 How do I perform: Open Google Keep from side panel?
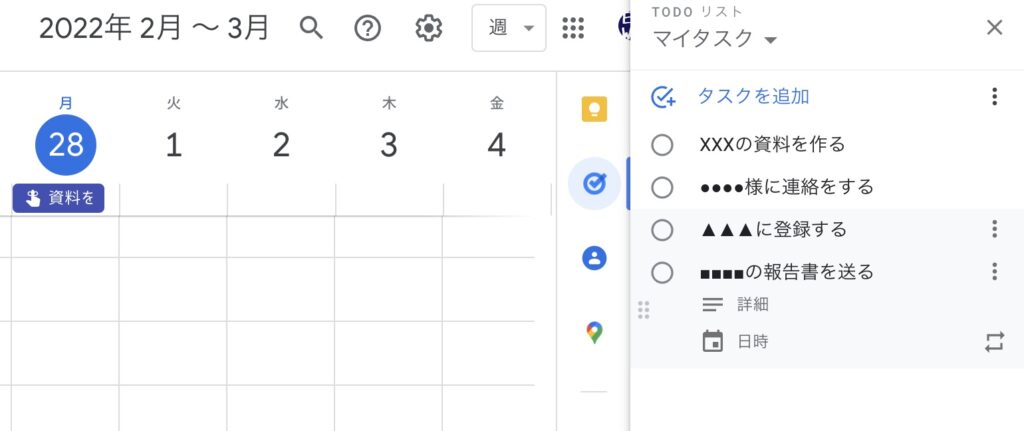[594, 108]
